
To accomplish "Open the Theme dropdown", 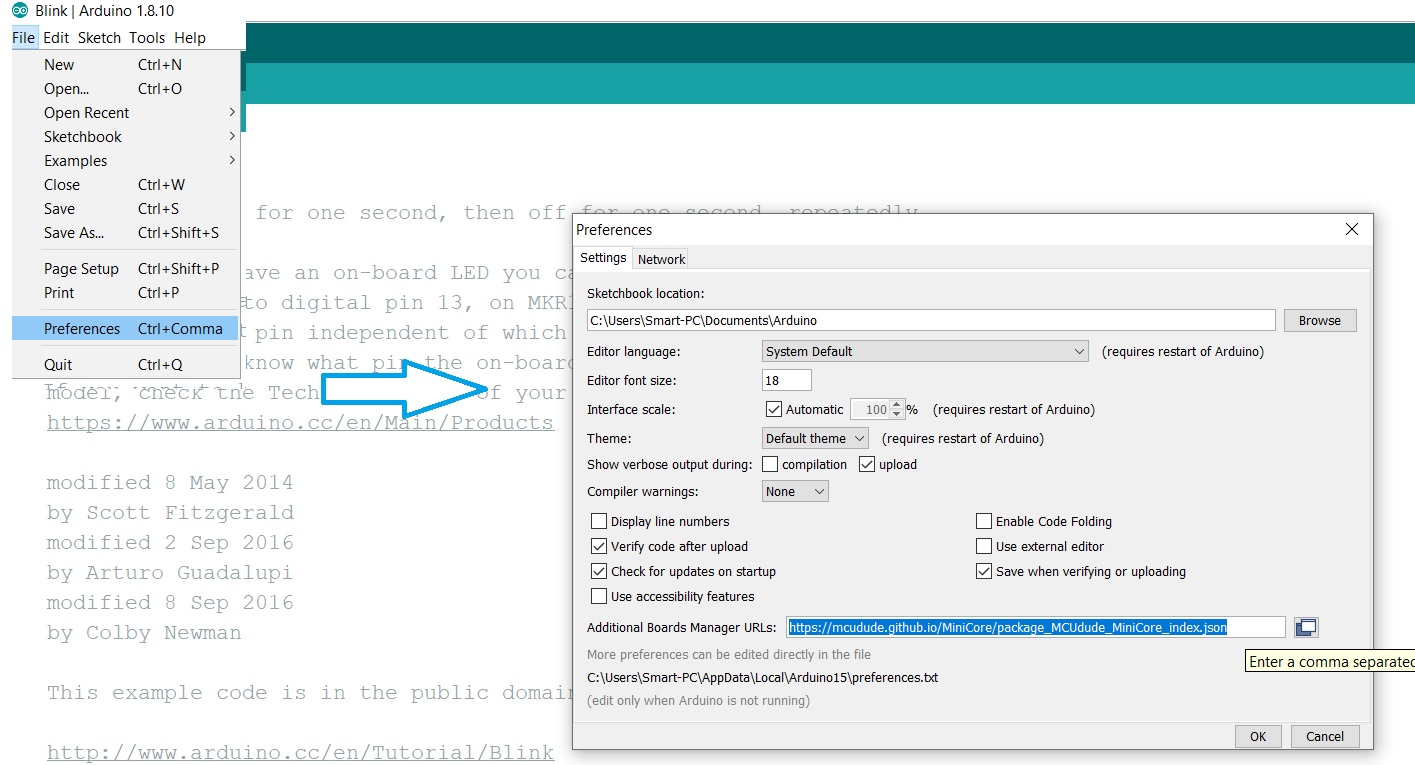I will tap(815, 438).
